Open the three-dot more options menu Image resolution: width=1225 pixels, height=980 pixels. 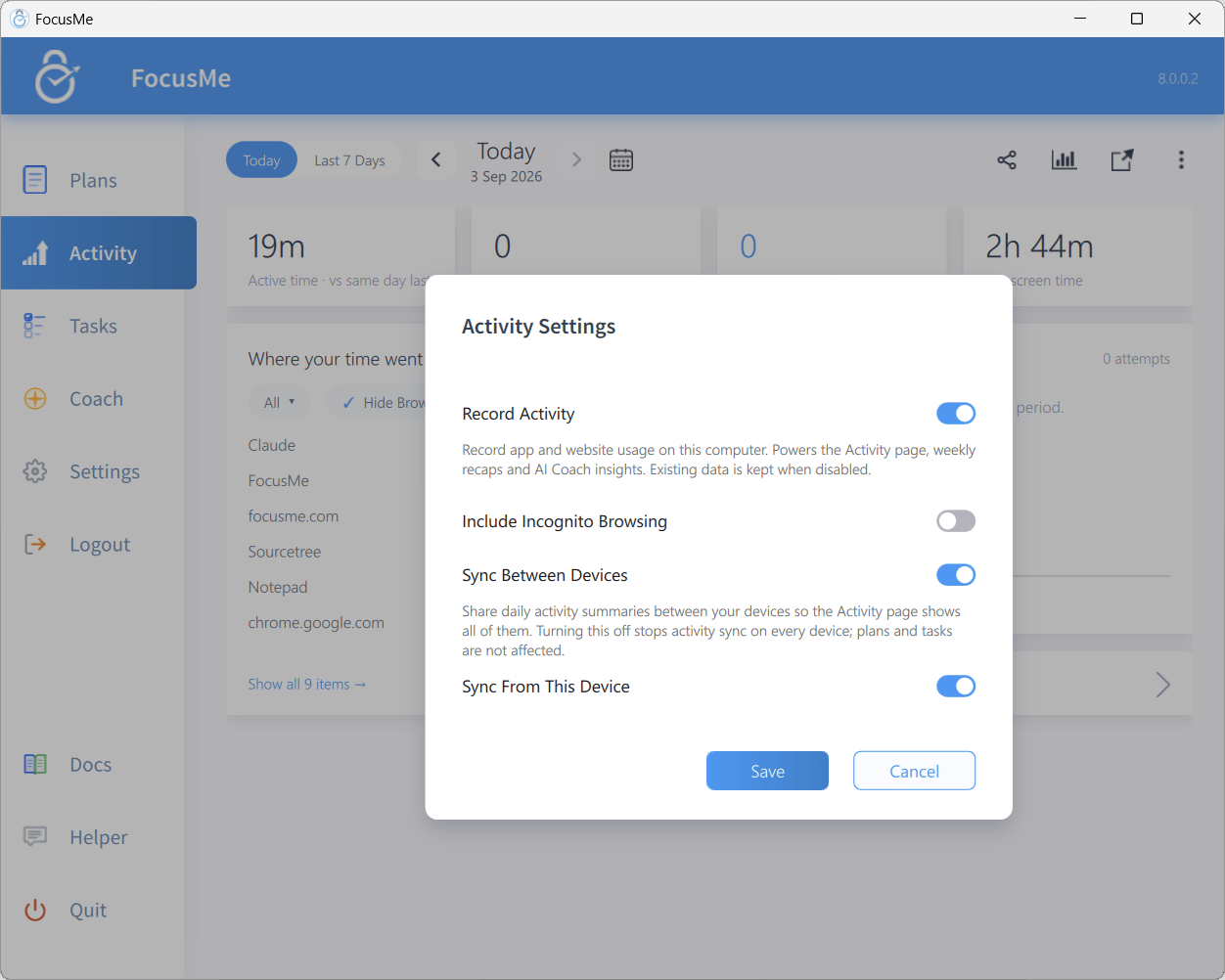click(1181, 160)
